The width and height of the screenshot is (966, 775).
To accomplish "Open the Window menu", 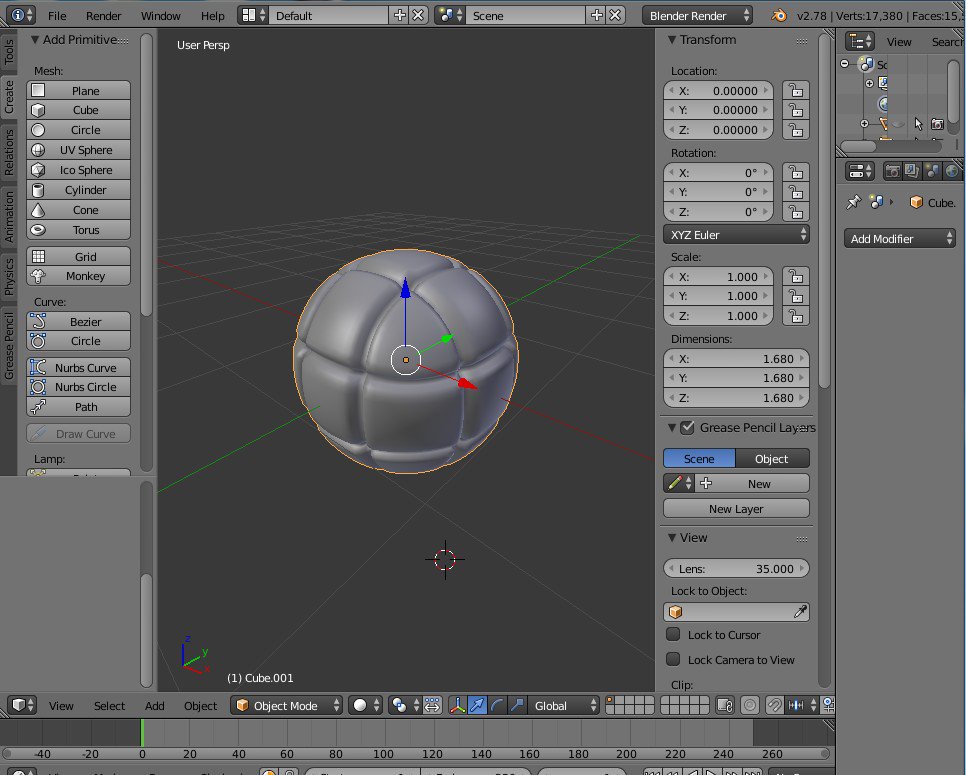I will (161, 15).
